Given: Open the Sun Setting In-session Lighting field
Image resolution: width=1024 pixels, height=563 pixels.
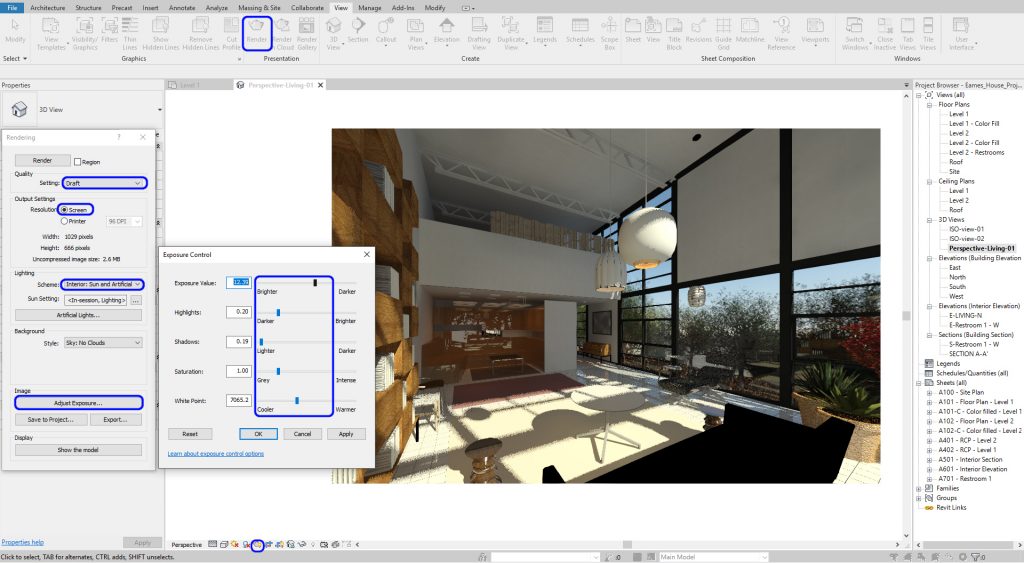Looking at the screenshot, I should 95,300.
